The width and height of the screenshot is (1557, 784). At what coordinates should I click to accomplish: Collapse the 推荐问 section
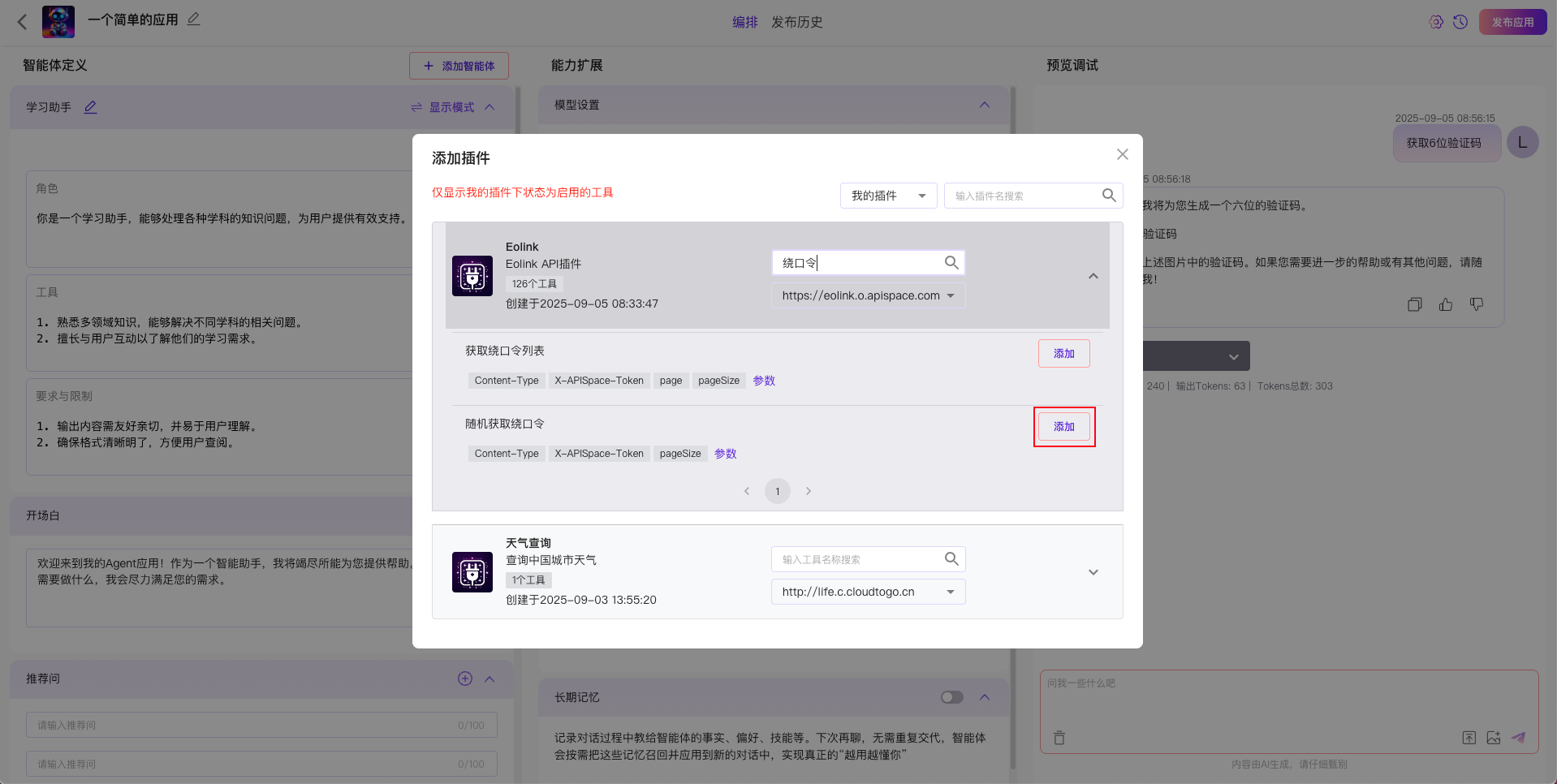tap(490, 678)
